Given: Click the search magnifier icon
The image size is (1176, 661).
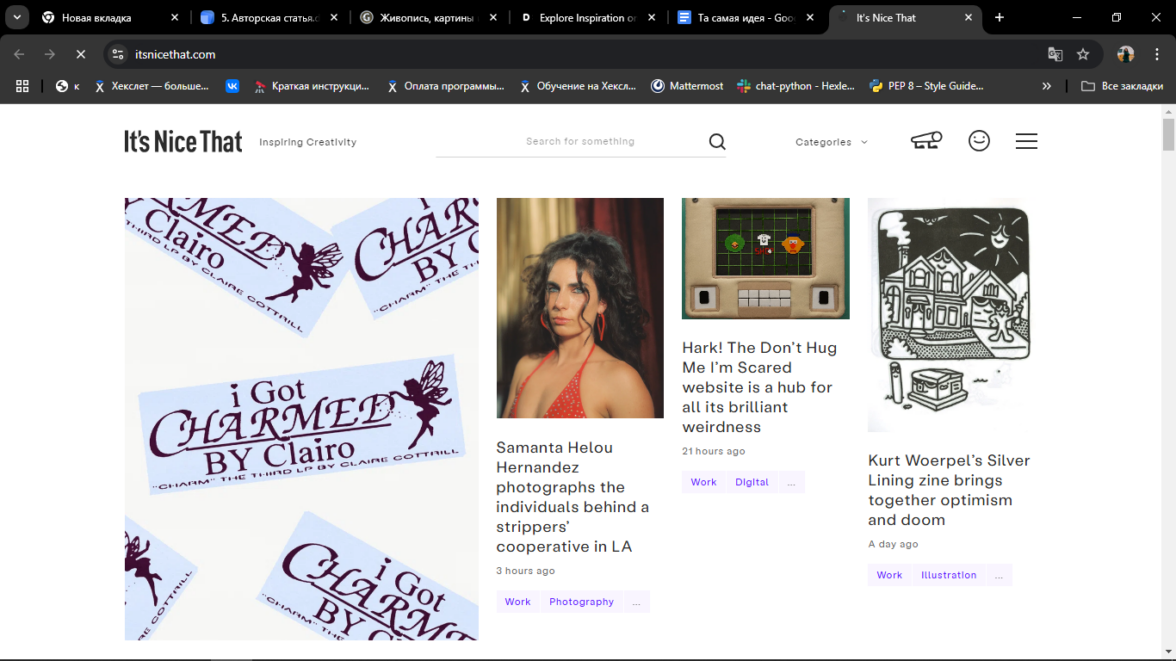Looking at the screenshot, I should (717, 142).
